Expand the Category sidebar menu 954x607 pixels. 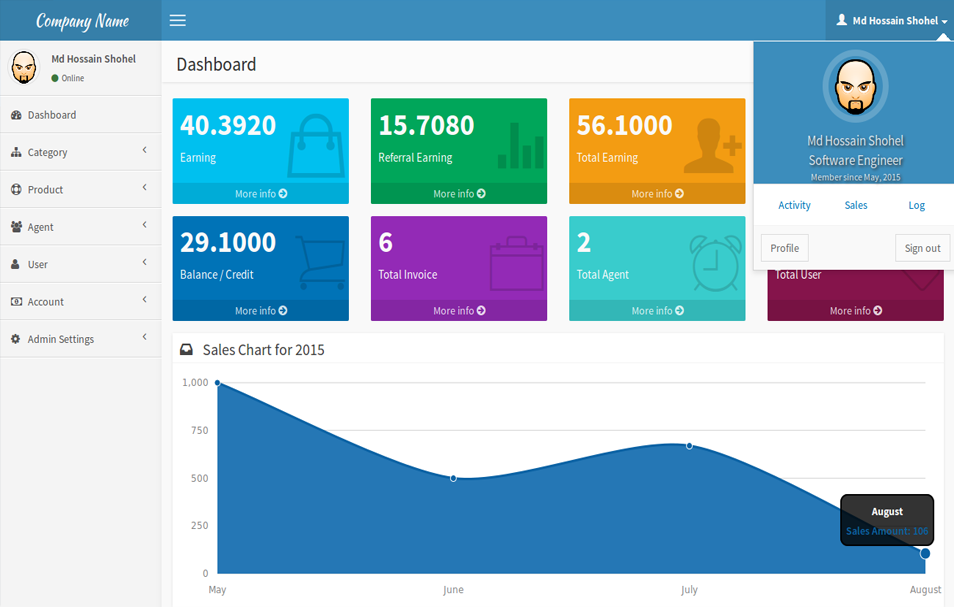(80, 152)
